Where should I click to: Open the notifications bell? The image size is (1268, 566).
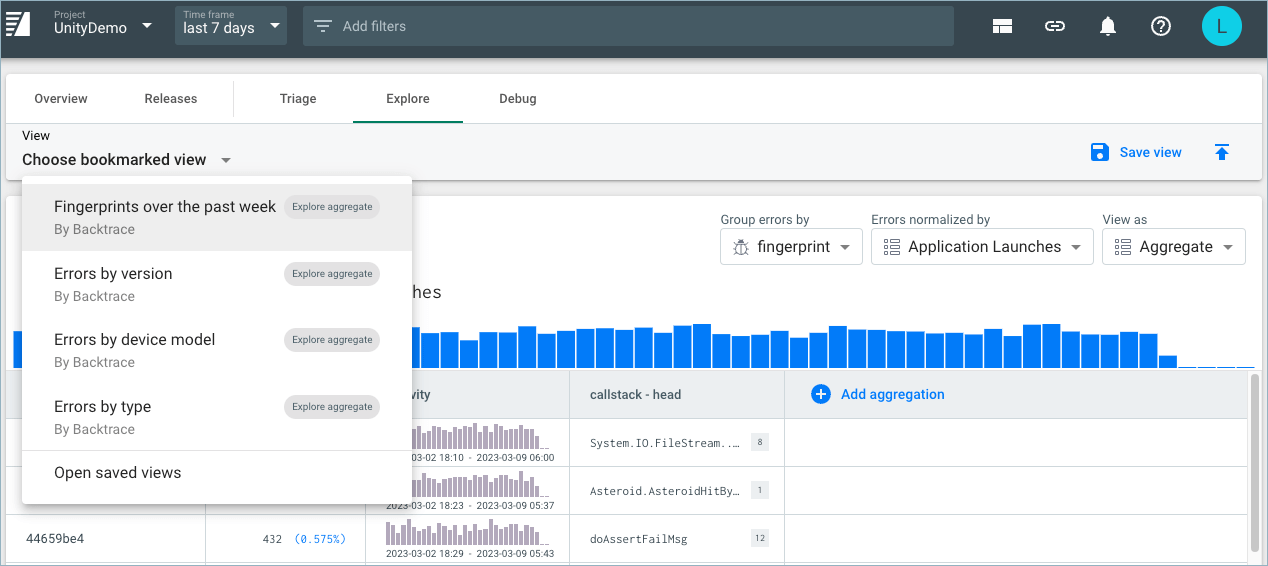coord(1108,27)
